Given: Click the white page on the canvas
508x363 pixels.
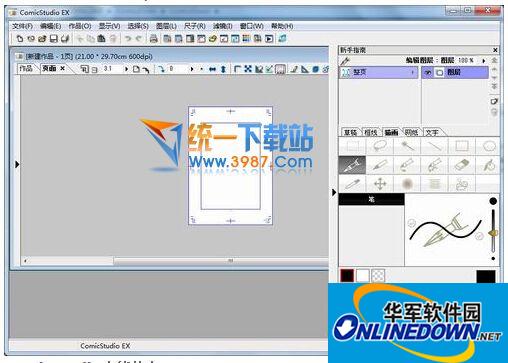Looking at the screenshot, I should click(x=230, y=165).
